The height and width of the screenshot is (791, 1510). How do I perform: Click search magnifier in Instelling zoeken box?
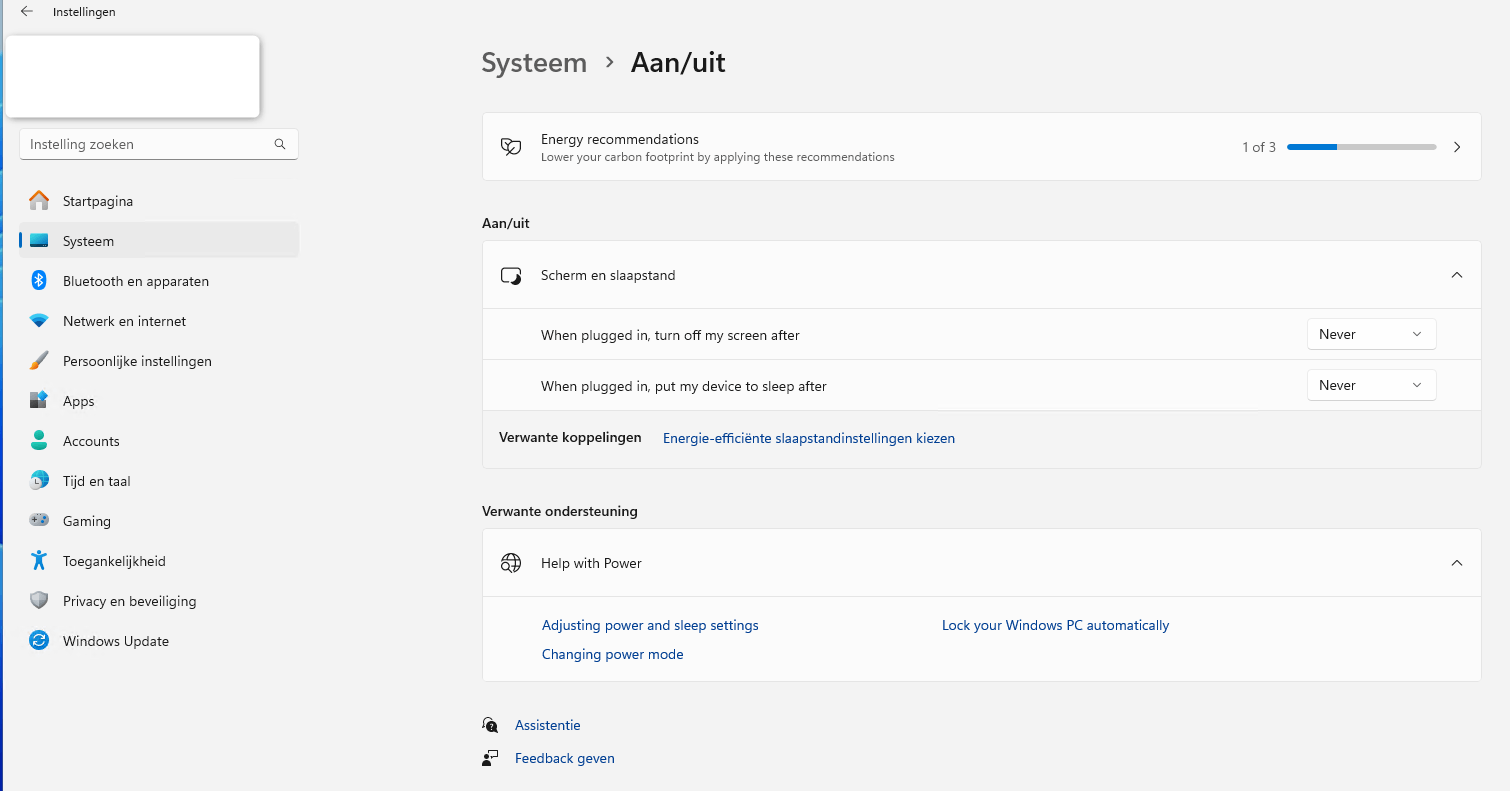tap(280, 144)
